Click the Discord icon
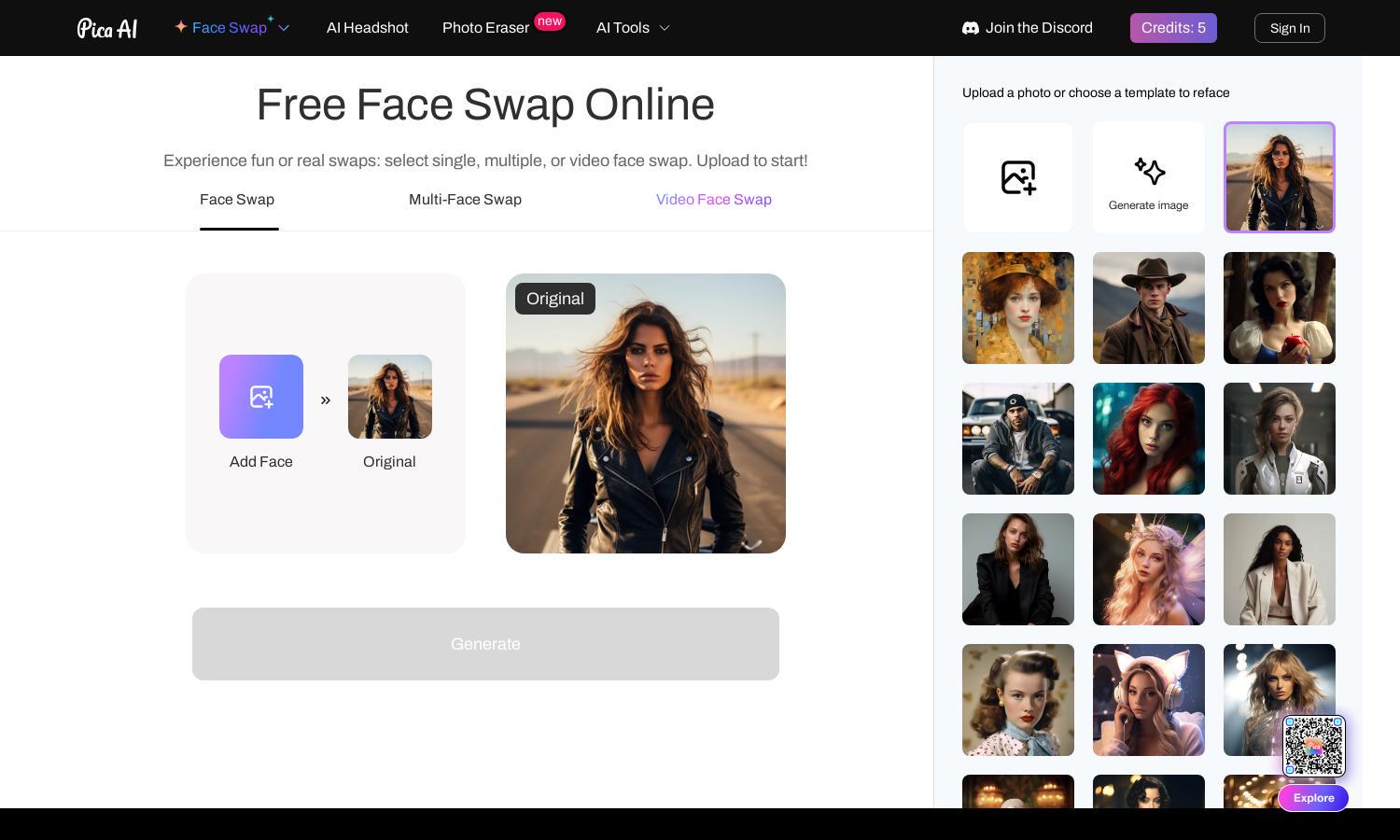The width and height of the screenshot is (1400, 840). [971, 28]
